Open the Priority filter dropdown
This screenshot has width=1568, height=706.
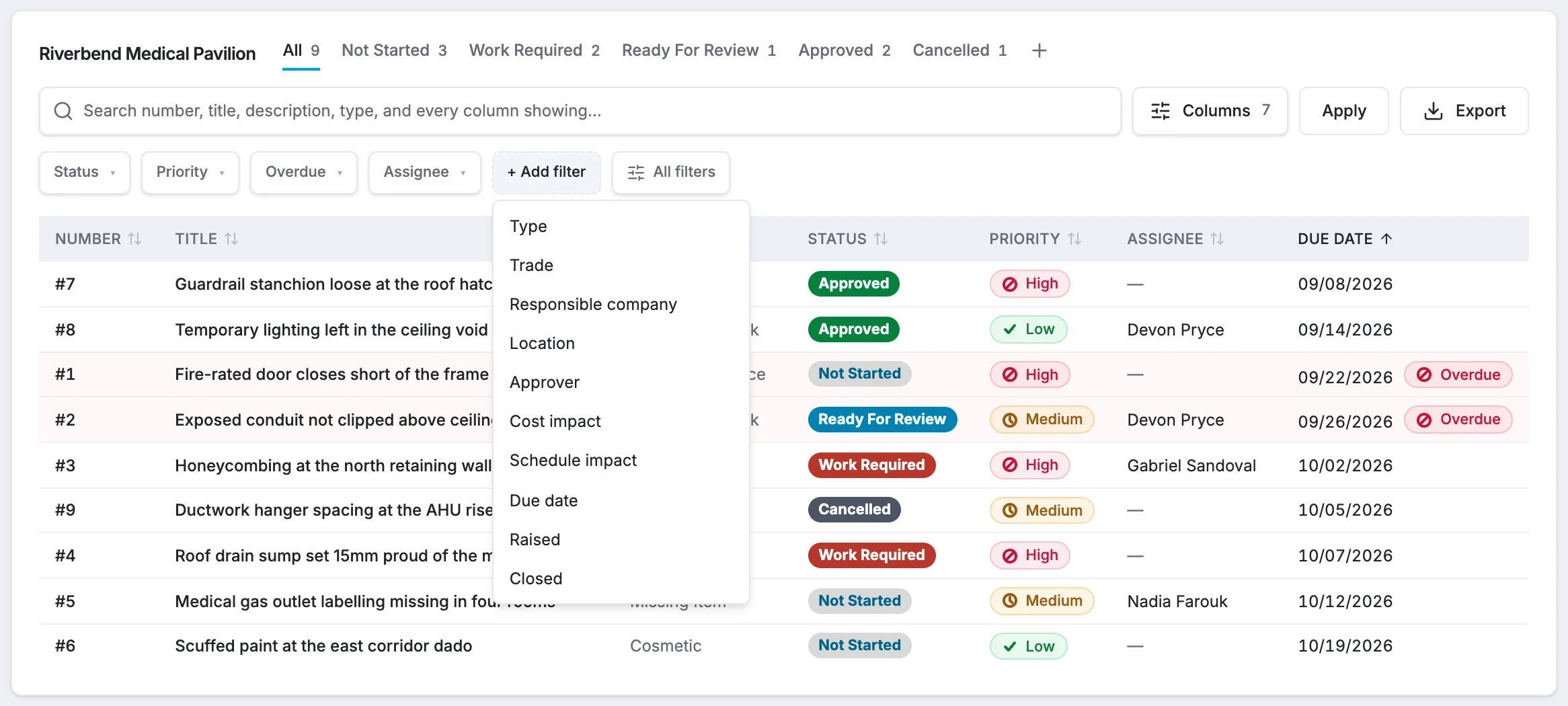click(190, 172)
